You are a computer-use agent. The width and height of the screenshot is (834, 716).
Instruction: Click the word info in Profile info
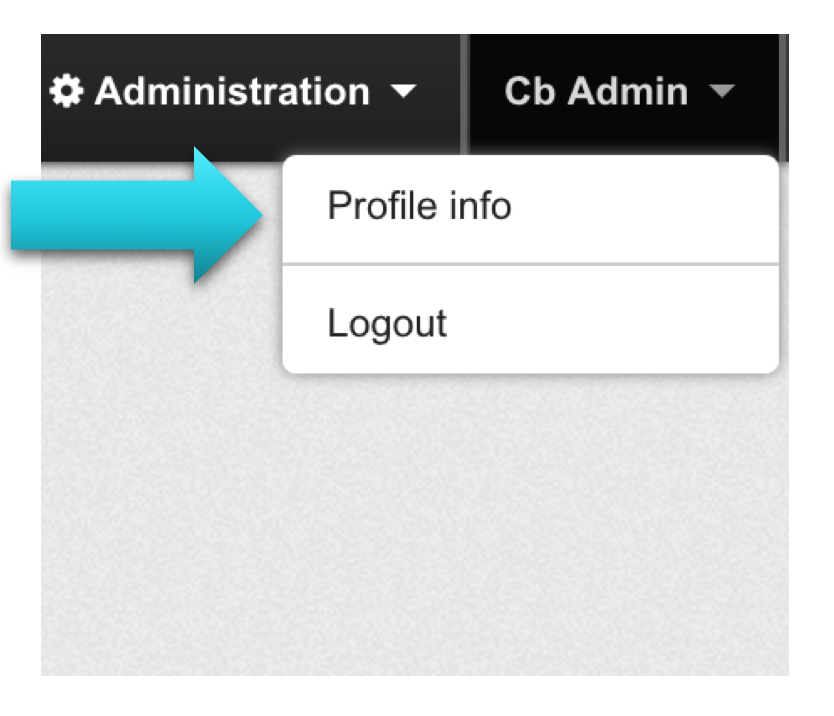click(480, 205)
